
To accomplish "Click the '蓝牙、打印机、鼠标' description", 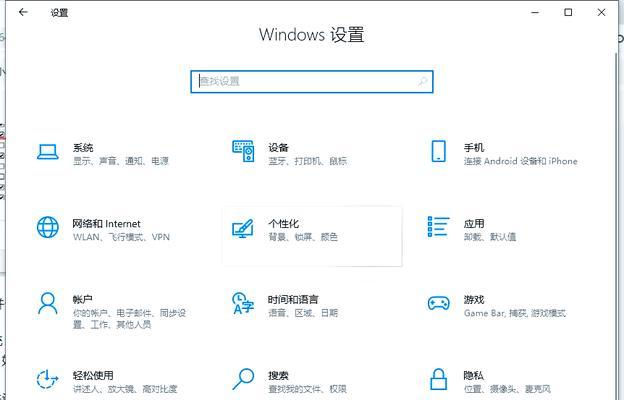I will click(x=307, y=161).
